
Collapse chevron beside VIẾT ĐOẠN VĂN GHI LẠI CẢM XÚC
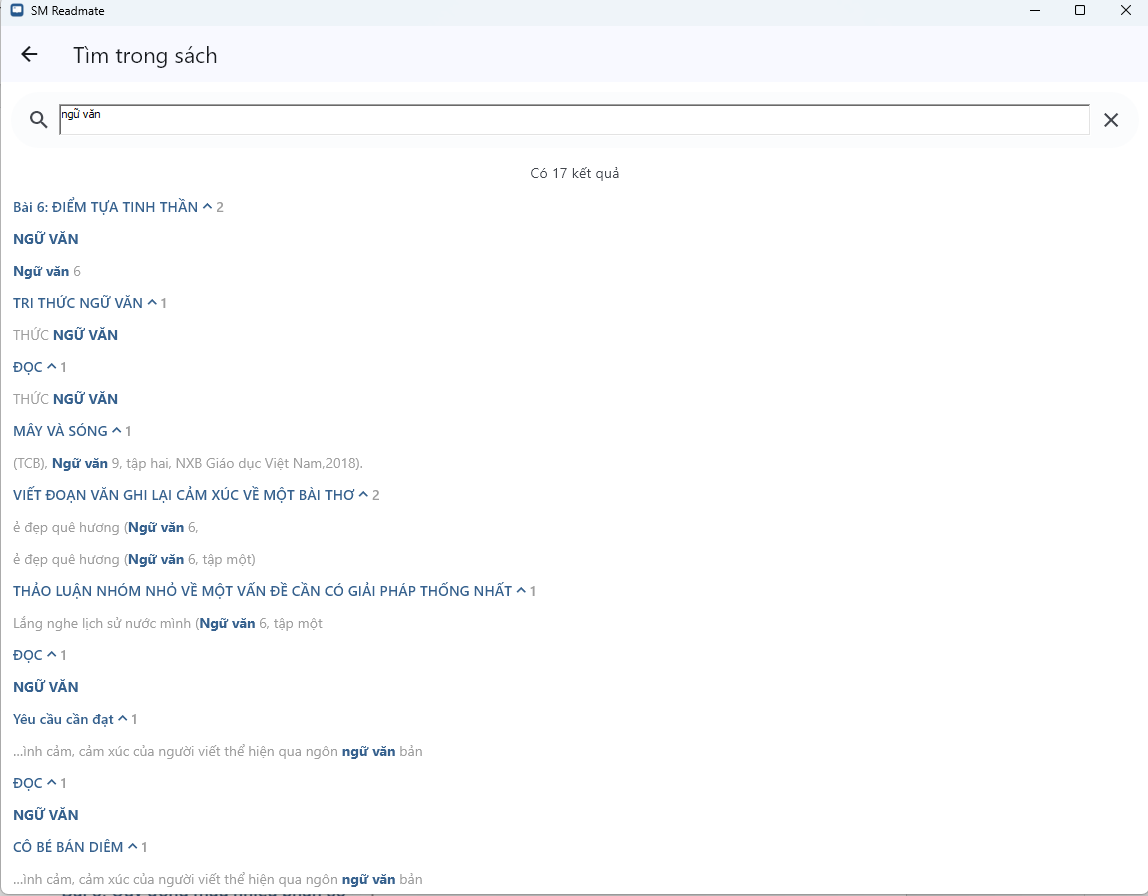click(x=363, y=495)
